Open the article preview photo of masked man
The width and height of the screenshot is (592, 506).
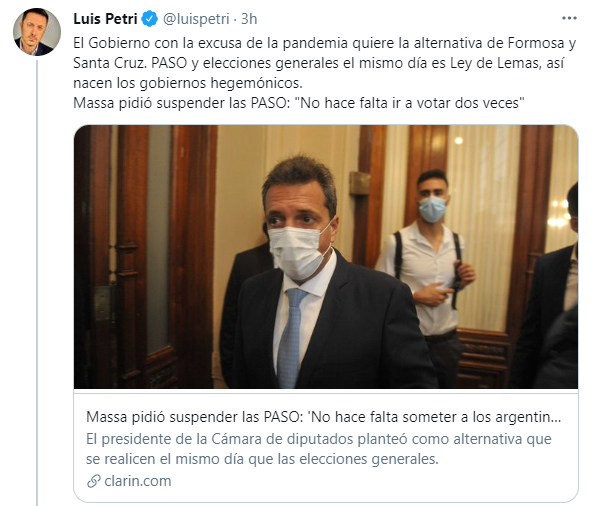[x=326, y=257]
